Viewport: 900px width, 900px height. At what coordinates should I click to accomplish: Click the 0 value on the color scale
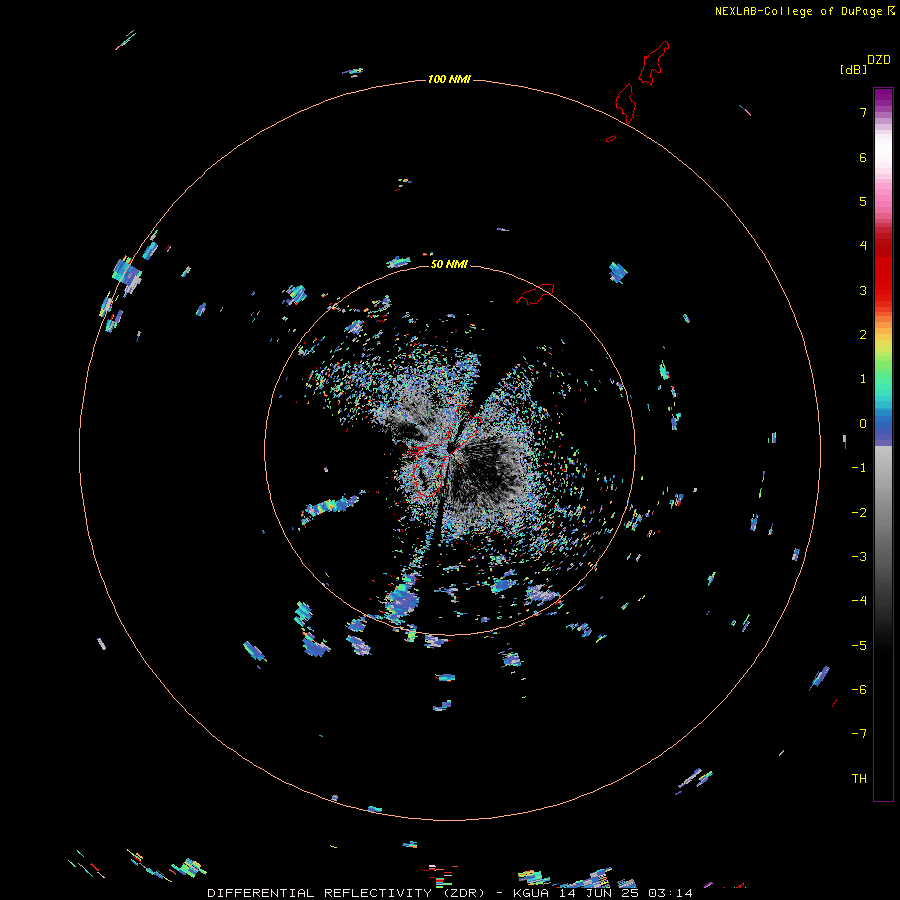(863, 424)
